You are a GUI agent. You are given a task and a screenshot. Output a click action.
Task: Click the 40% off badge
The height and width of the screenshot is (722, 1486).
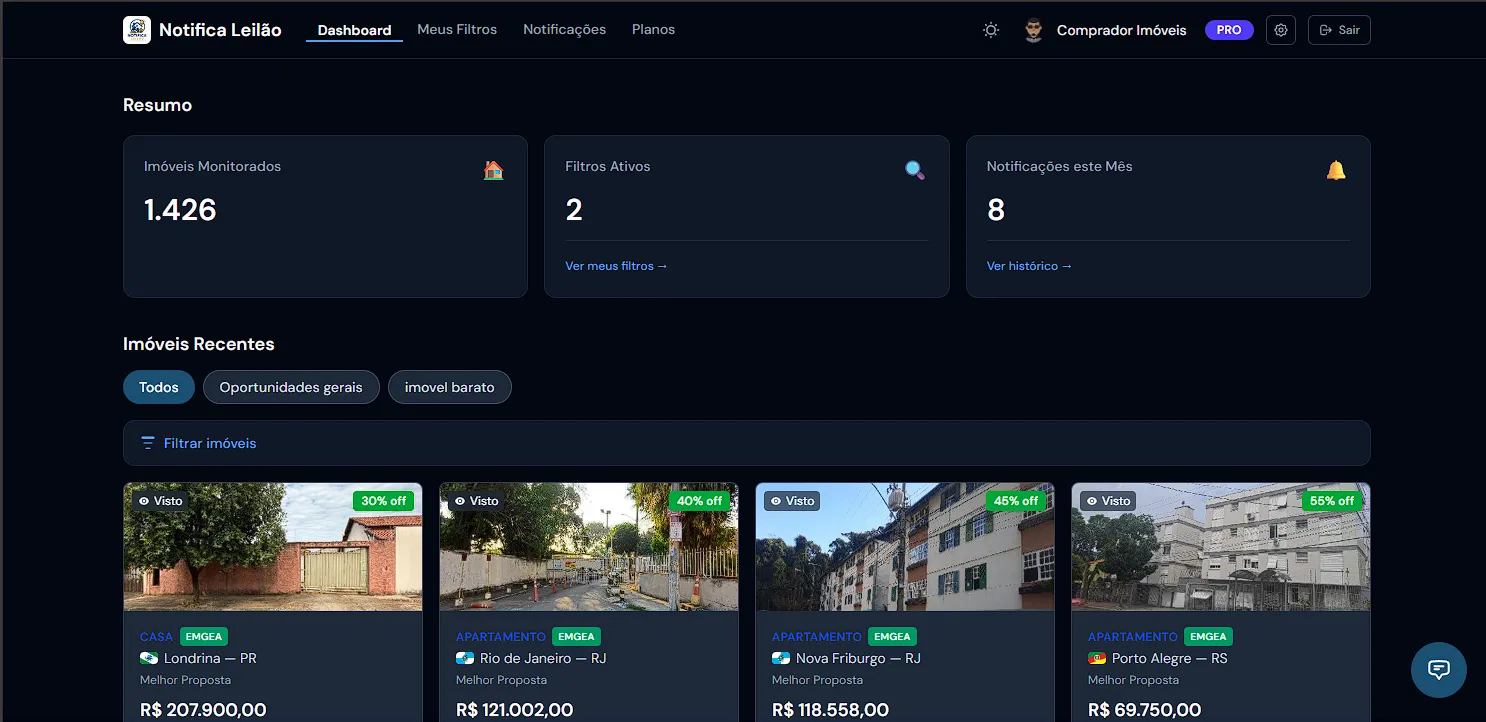point(700,501)
